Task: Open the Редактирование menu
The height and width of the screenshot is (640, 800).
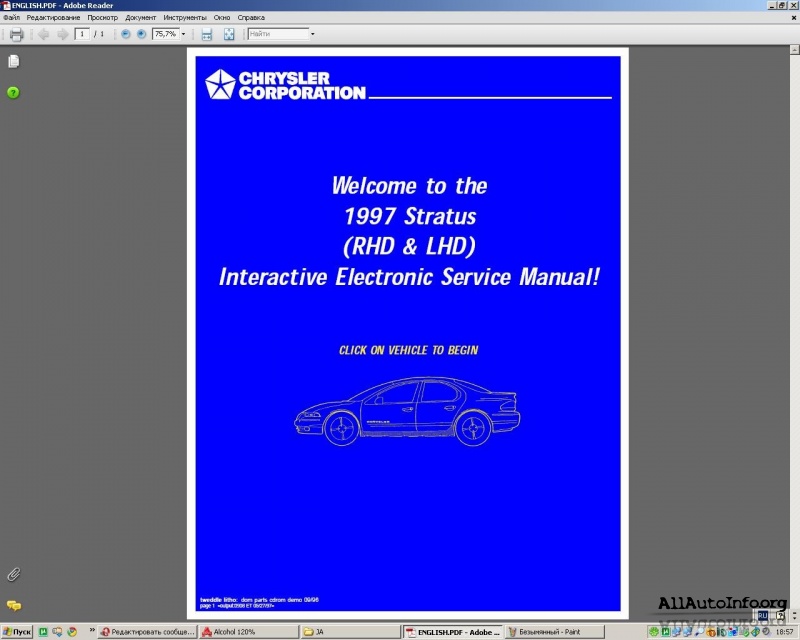Action: click(53, 17)
